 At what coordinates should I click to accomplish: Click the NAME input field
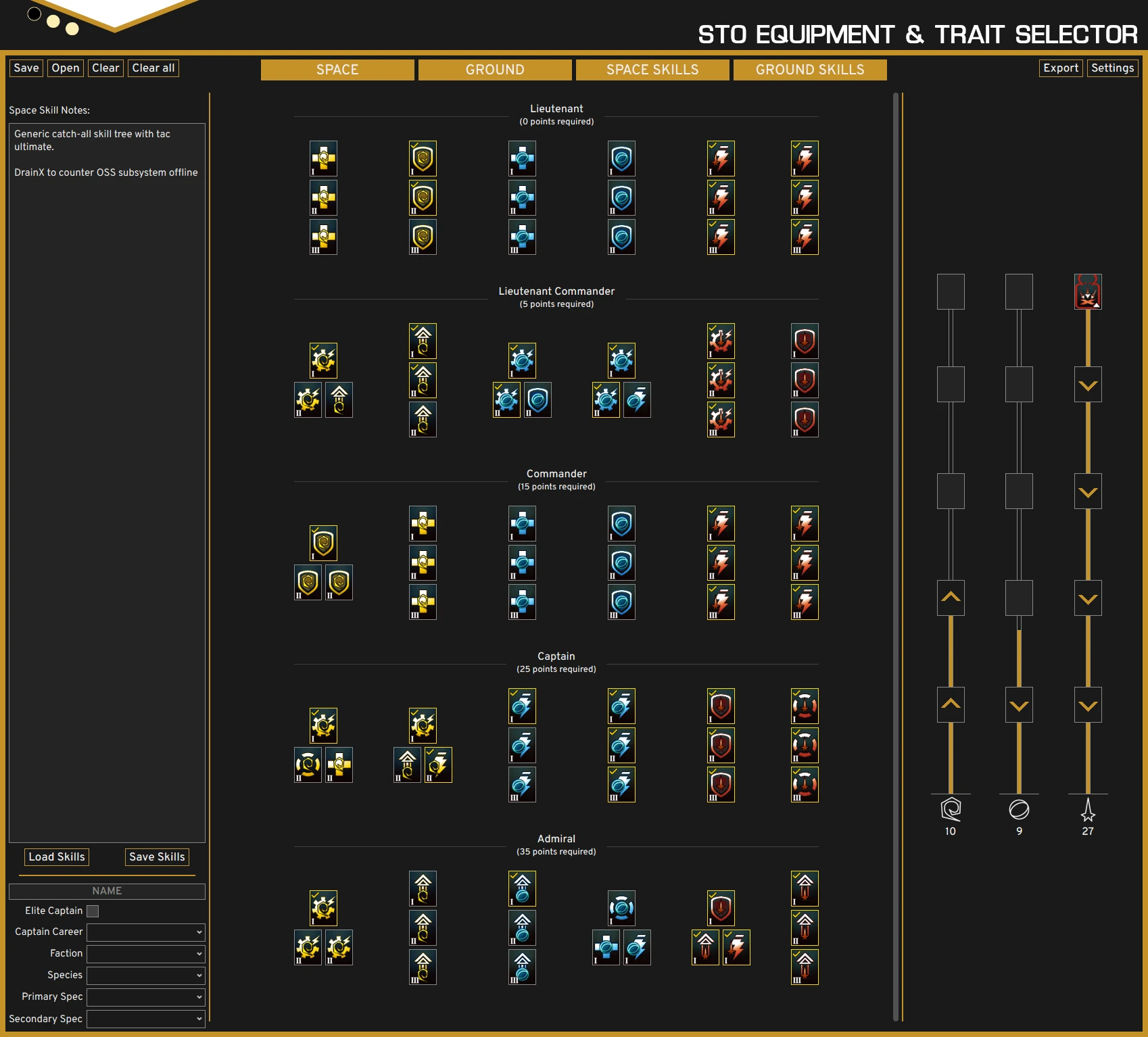tap(107, 891)
